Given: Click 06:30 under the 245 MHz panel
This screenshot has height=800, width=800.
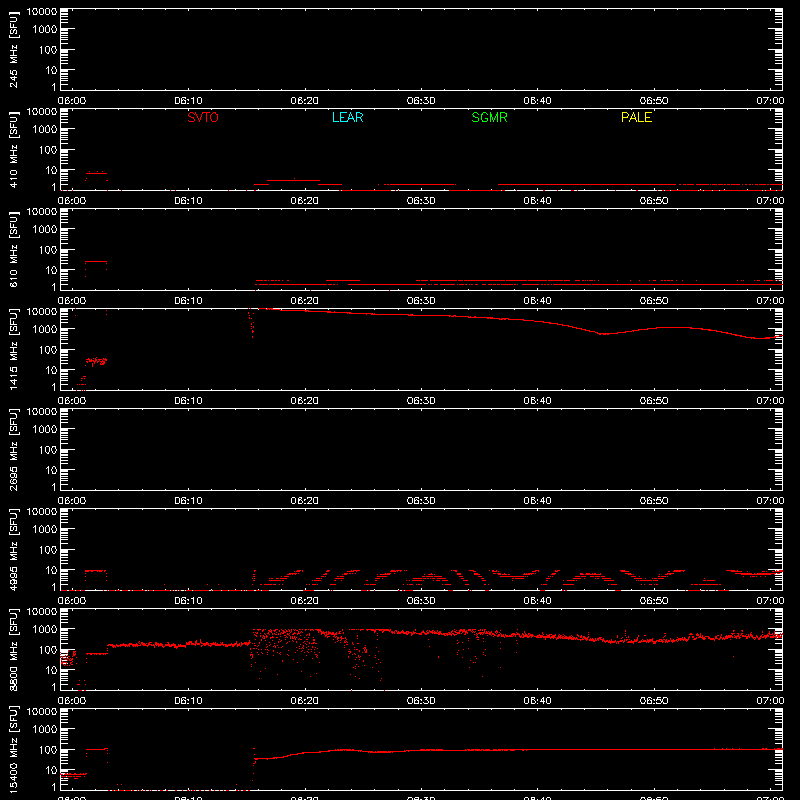Looking at the screenshot, I should pyautogui.click(x=421, y=101).
